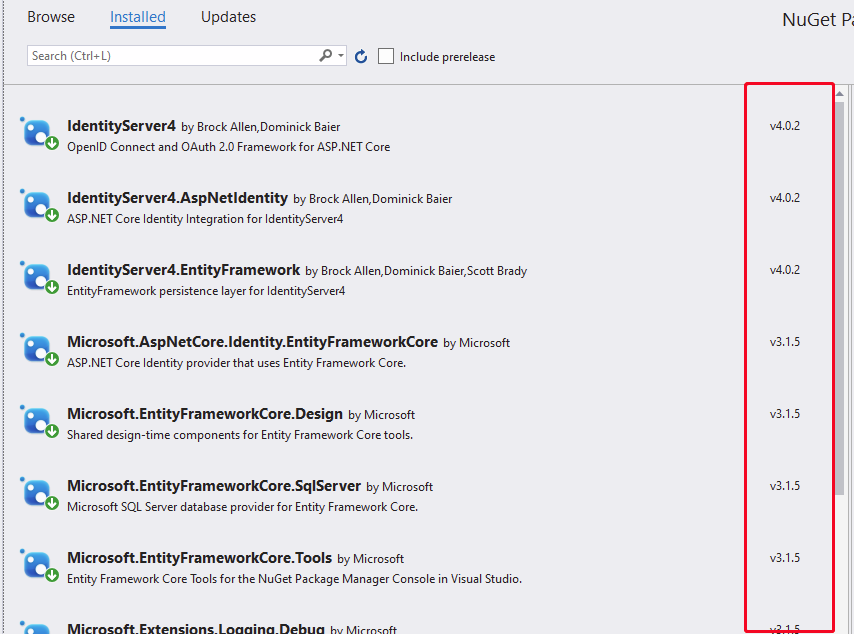Click 'ASP.NET Core Identity provider' description

(x=236, y=363)
